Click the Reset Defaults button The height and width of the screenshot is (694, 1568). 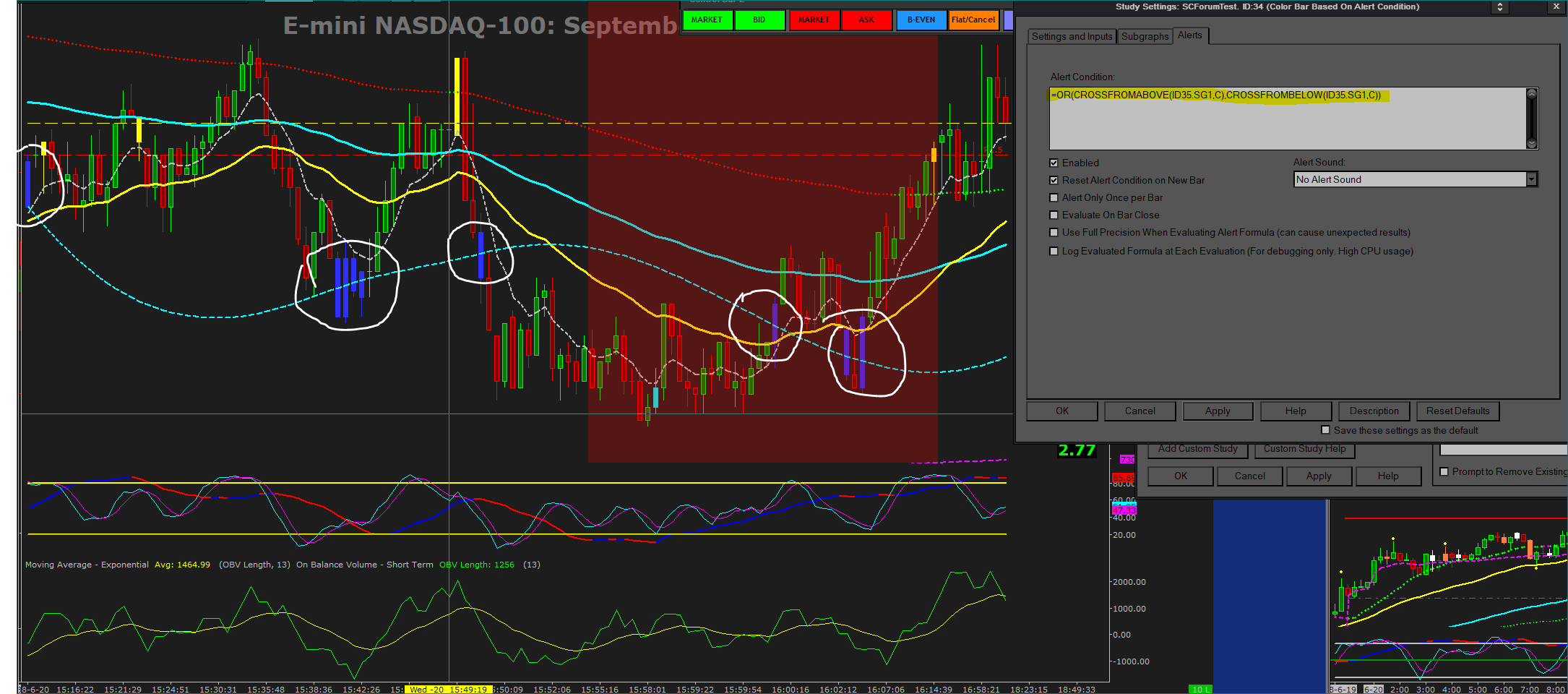coord(1458,411)
